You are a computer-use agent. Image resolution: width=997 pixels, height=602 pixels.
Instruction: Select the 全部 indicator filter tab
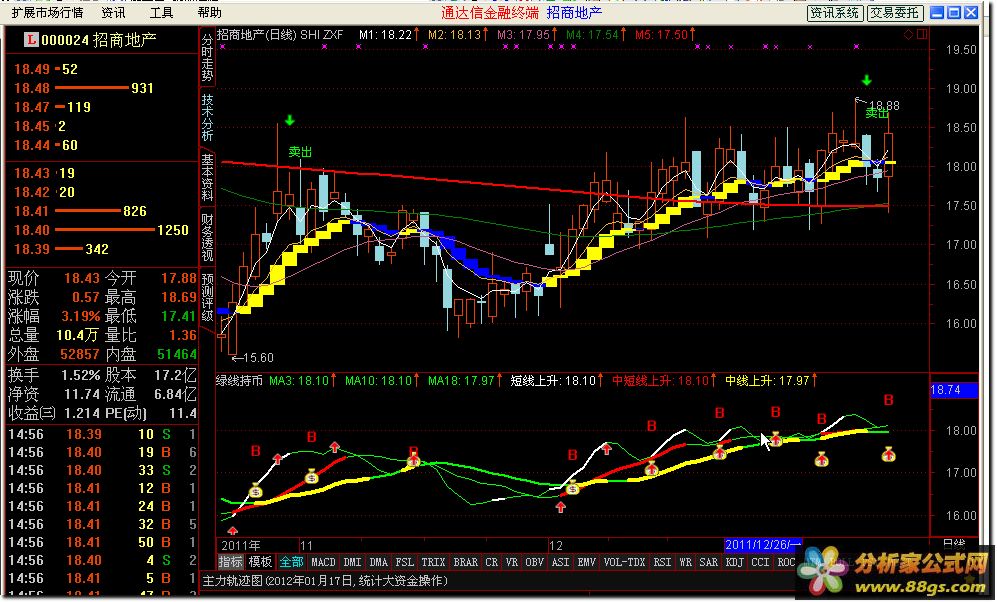pos(291,562)
